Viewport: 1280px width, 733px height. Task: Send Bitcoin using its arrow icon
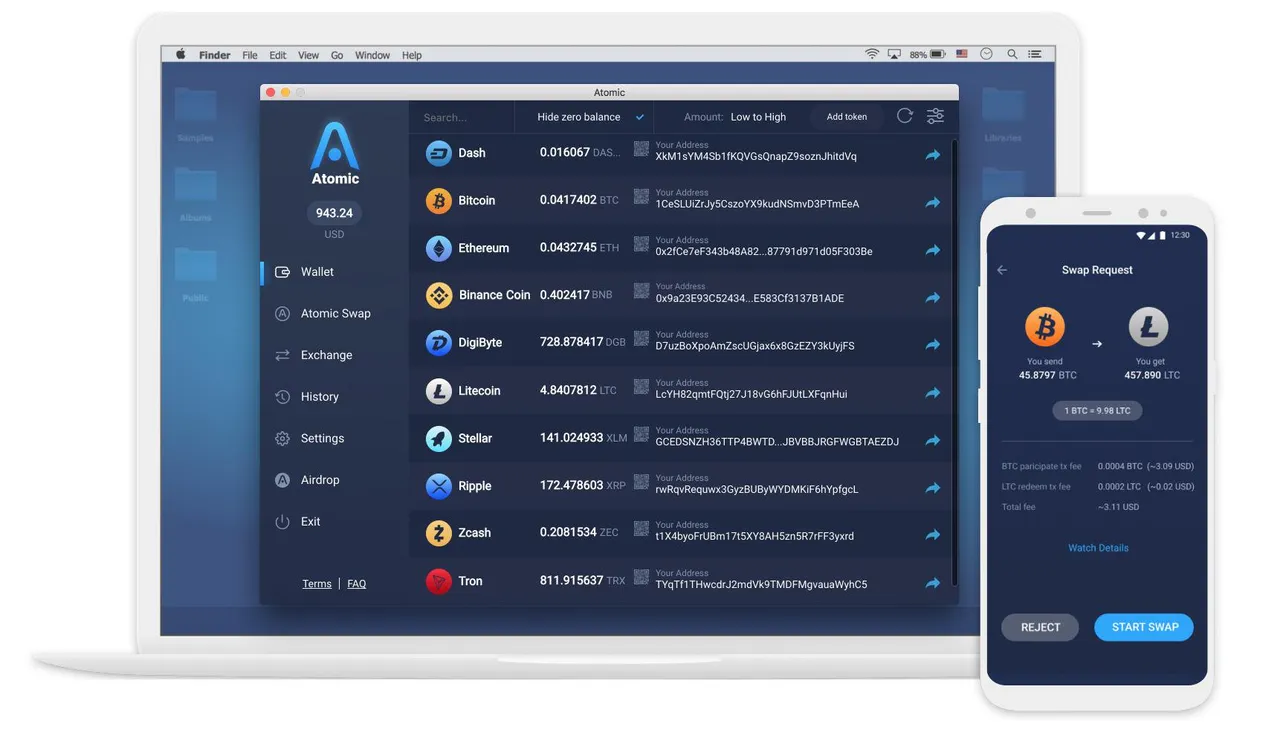coord(933,202)
